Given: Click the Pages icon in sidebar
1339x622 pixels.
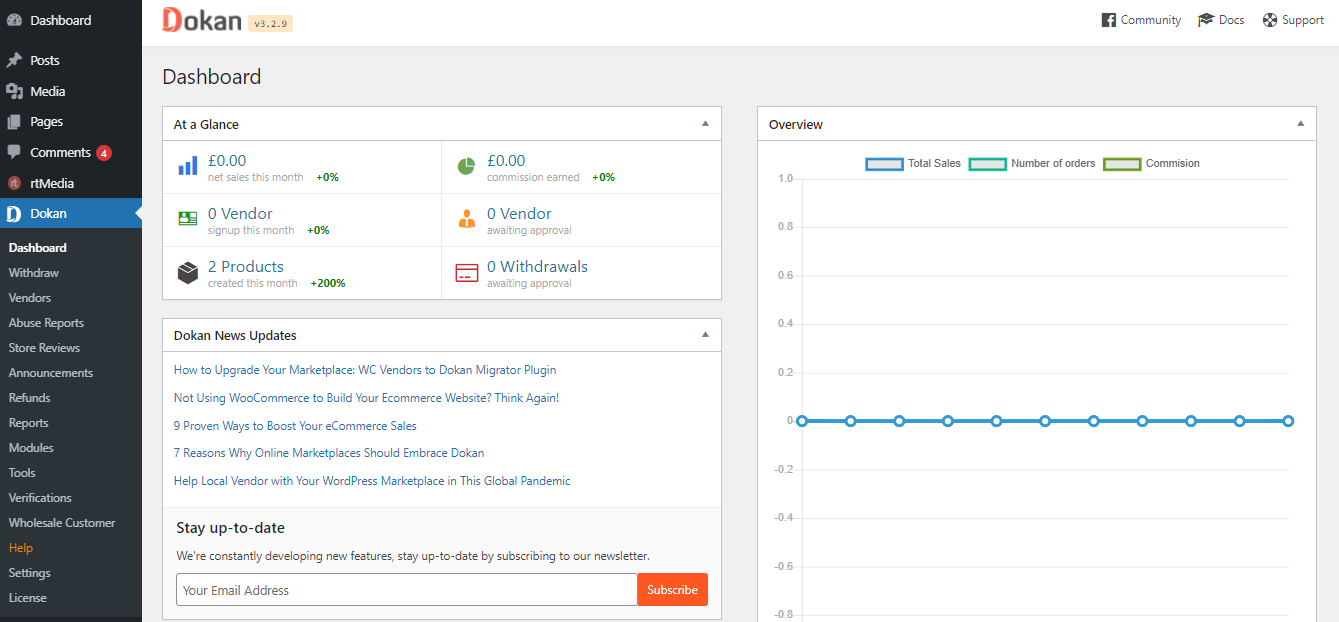Looking at the screenshot, I should pos(14,122).
